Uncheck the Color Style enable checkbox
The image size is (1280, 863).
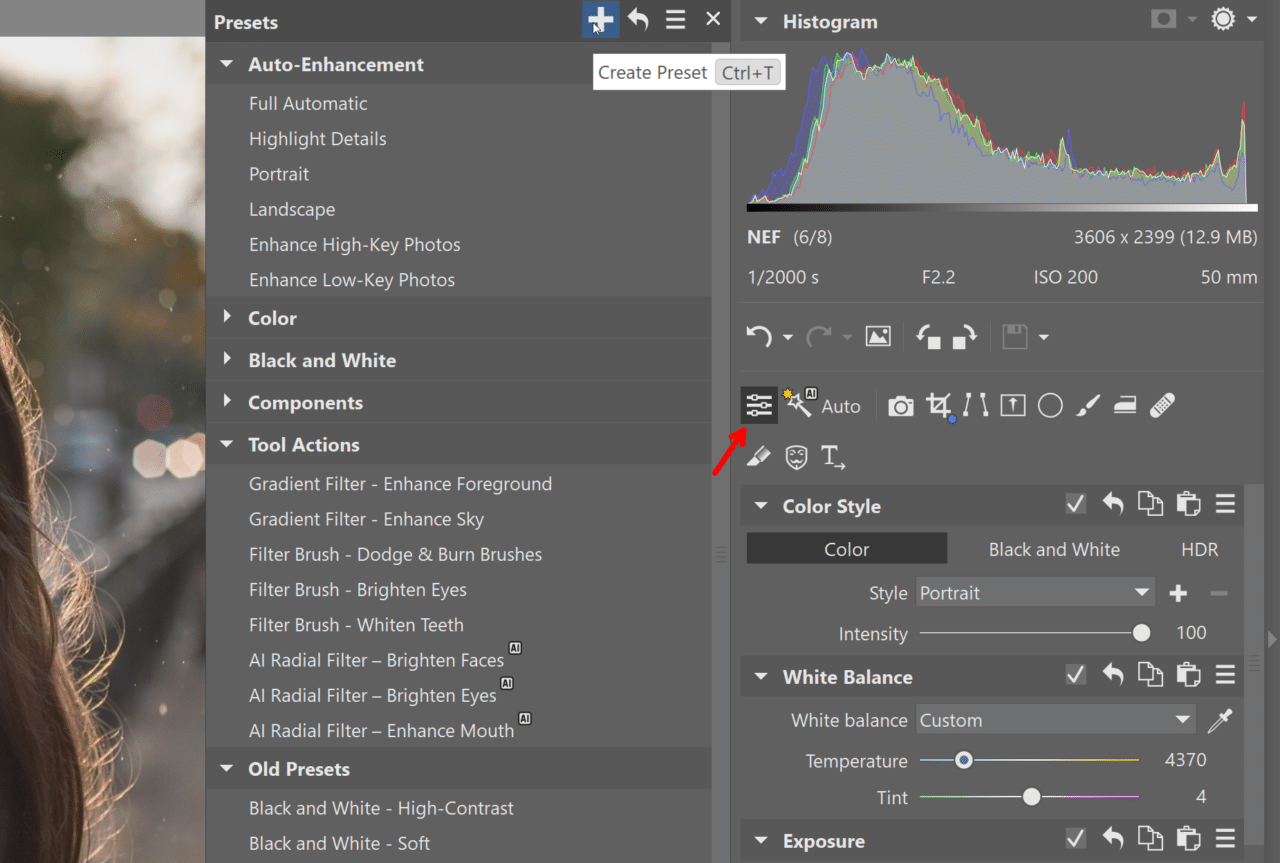coord(1075,504)
